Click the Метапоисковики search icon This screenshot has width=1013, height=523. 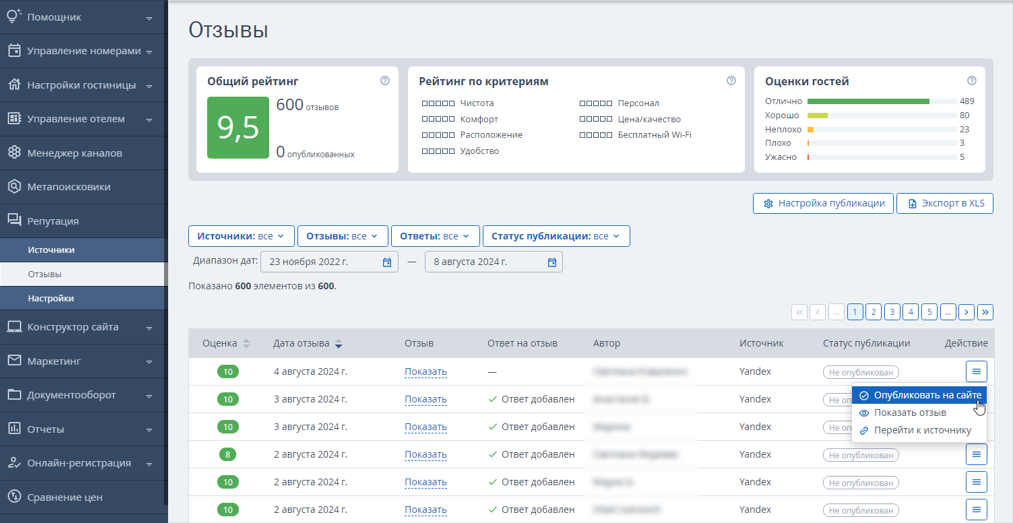pos(14,187)
